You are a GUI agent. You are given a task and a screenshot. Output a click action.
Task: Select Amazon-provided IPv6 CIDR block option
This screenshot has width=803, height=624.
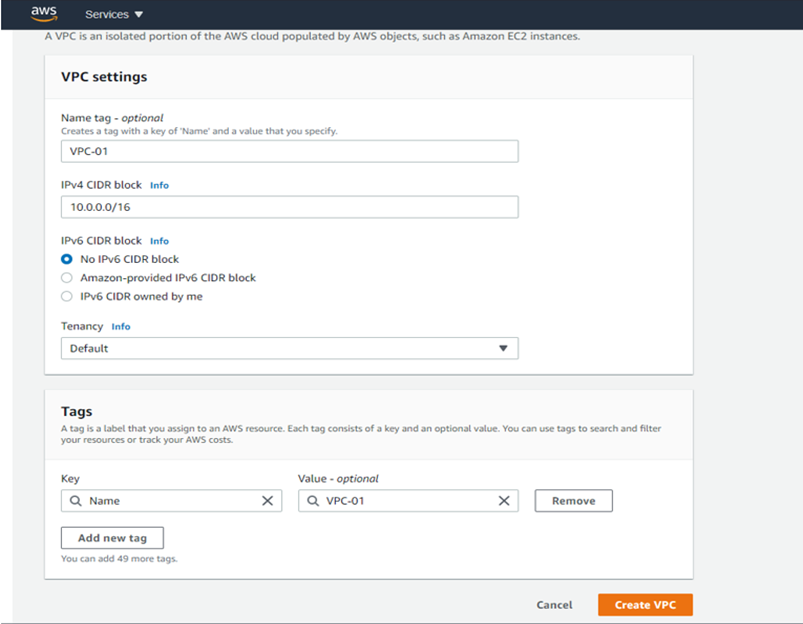[x=67, y=278]
